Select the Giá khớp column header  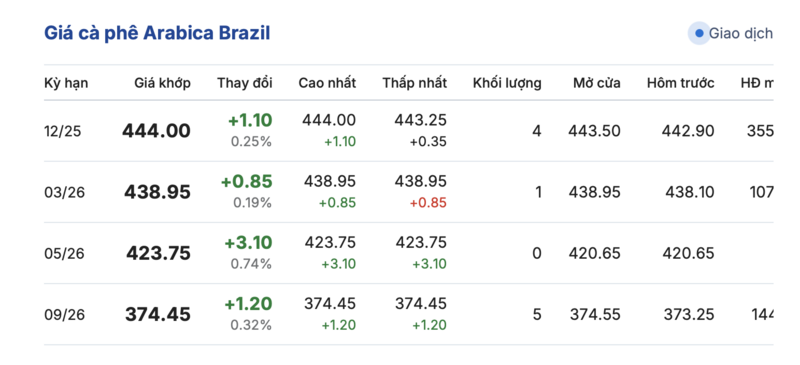pos(163,83)
